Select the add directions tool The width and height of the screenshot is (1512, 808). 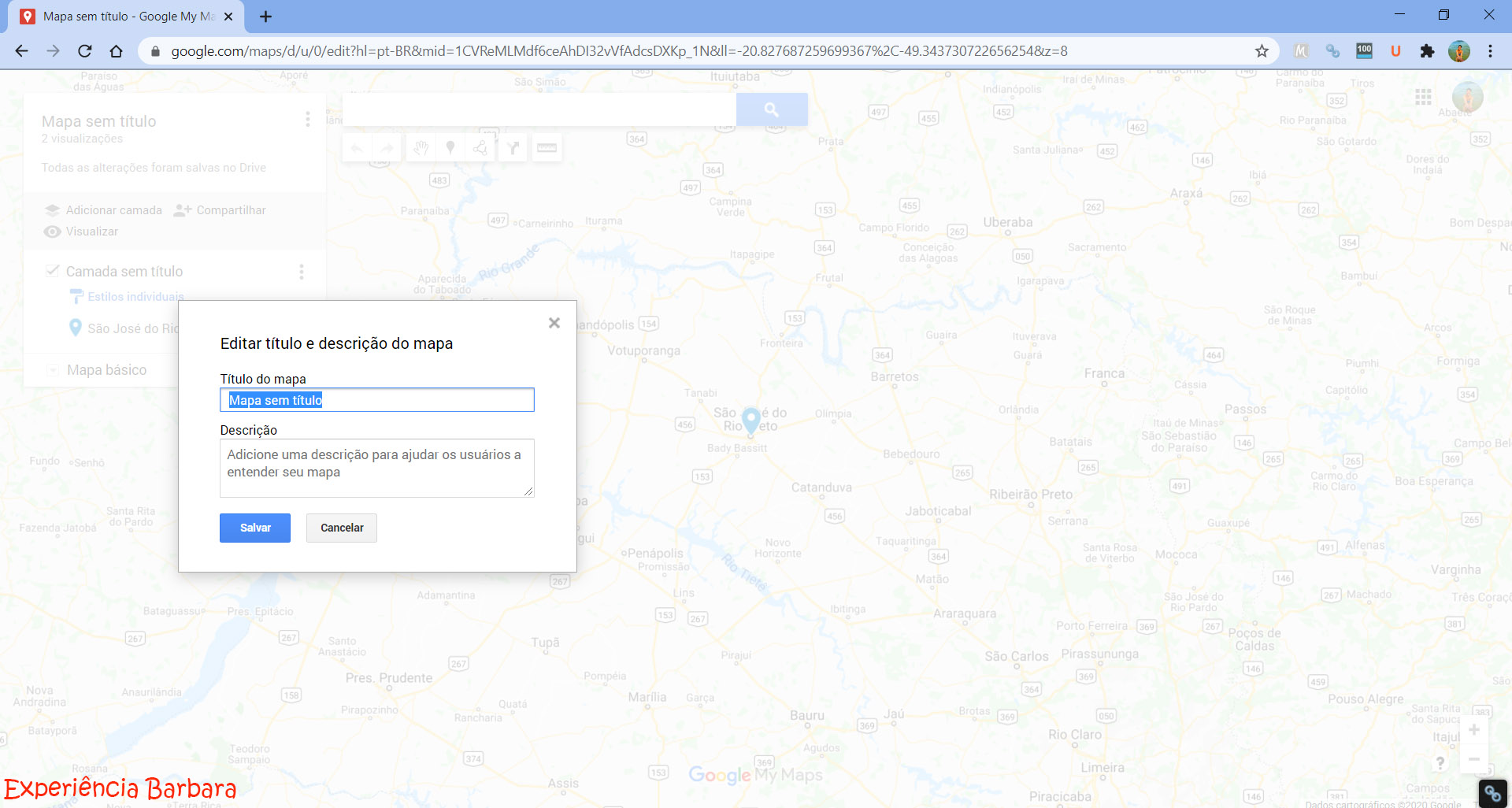pos(513,147)
